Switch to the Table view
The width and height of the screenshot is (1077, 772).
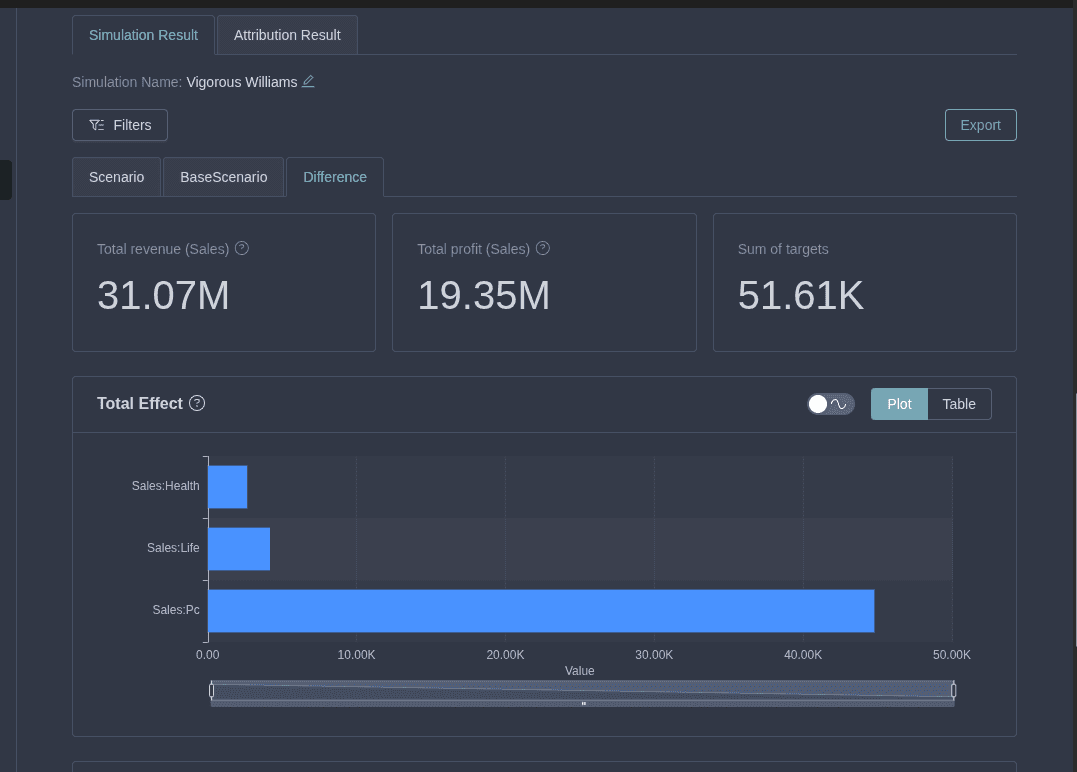pos(958,404)
